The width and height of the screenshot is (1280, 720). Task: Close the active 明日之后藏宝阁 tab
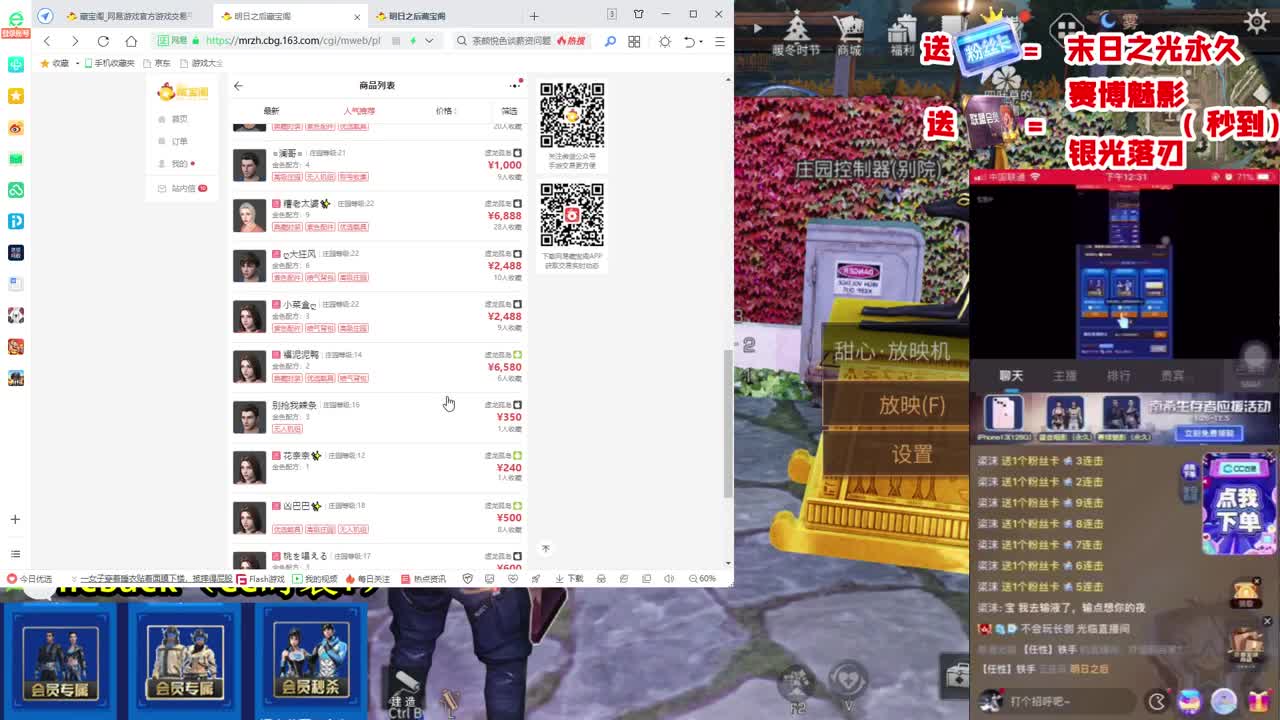click(357, 17)
